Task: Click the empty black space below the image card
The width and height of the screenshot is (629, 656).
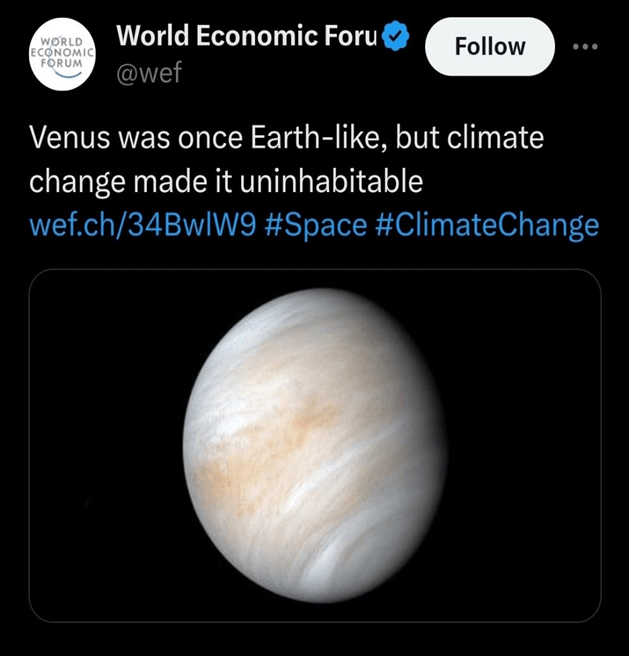Action: 314,640
